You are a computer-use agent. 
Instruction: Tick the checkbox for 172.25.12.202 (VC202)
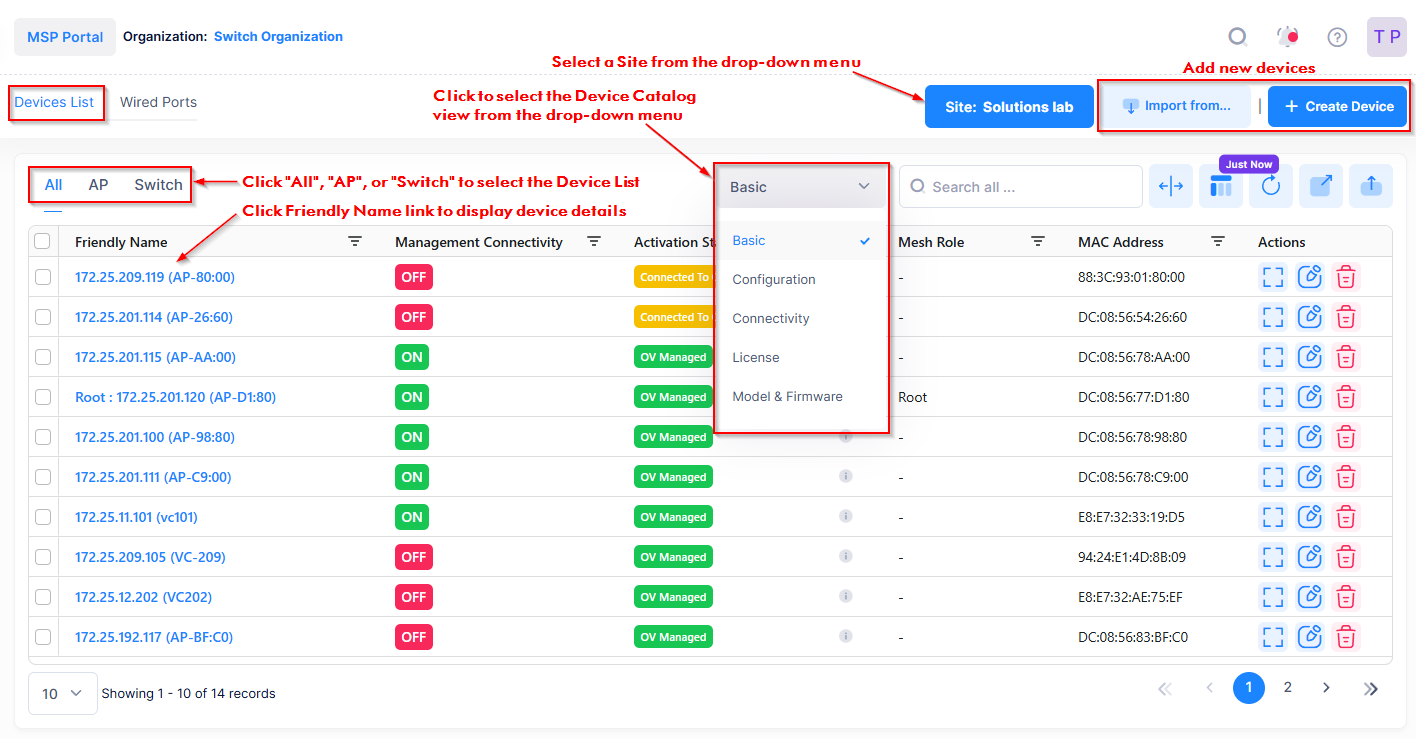43,597
